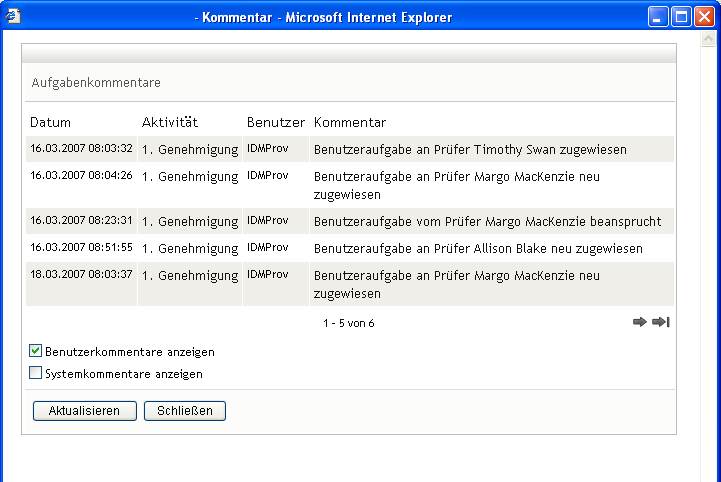The image size is (721, 482).
Task: Click the Aufgabenkommentare section heading
Action: pos(96,83)
